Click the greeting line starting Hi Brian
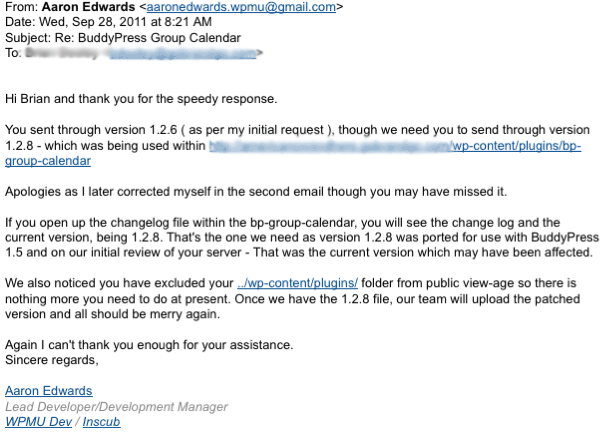Viewport: 604px width, 437px height. (x=140, y=100)
